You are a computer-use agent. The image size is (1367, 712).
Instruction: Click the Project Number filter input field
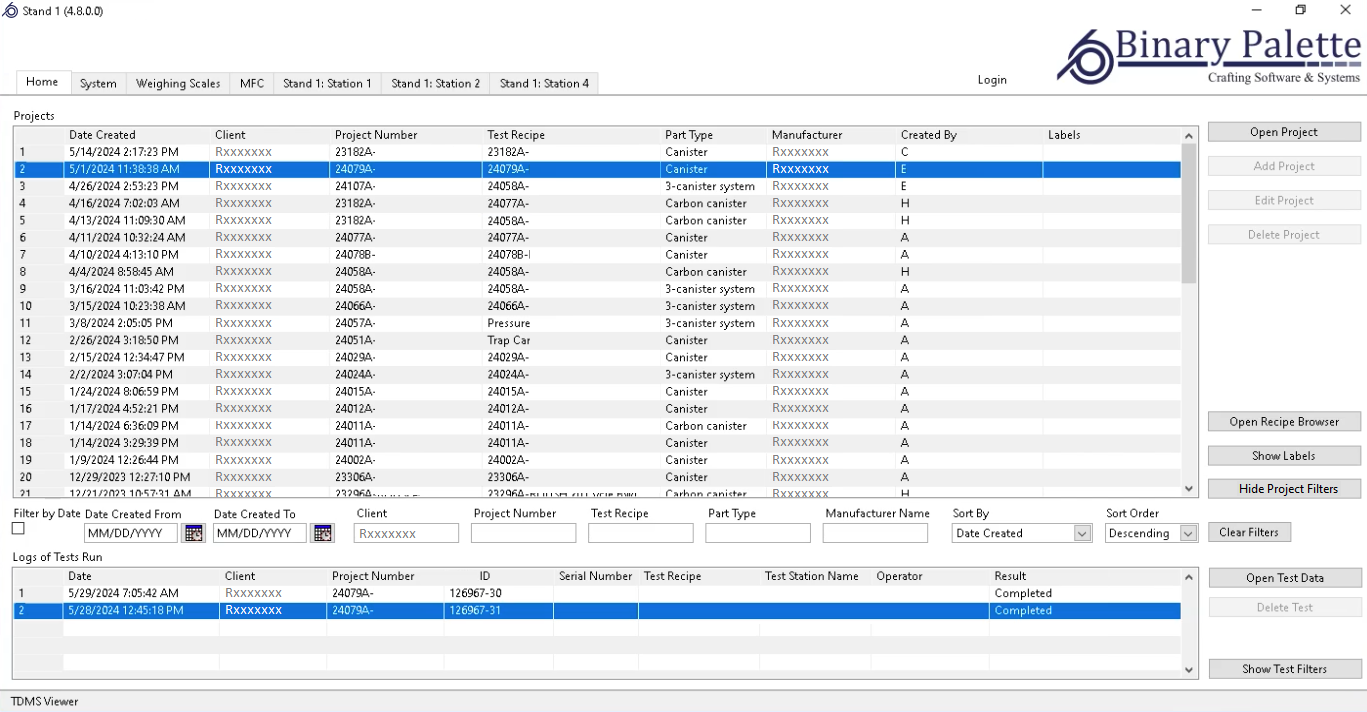tap(523, 534)
